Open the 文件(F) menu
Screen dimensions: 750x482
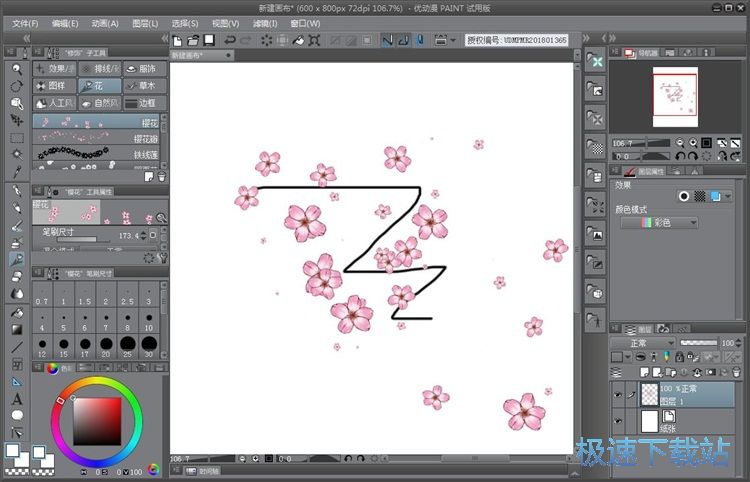pyautogui.click(x=25, y=23)
